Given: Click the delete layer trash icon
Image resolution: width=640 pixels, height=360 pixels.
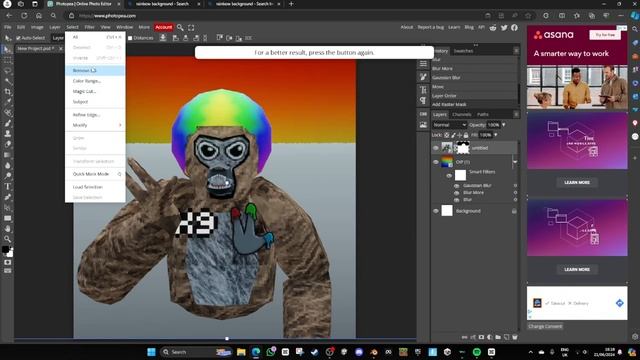Looking at the screenshot, I should point(515,337).
